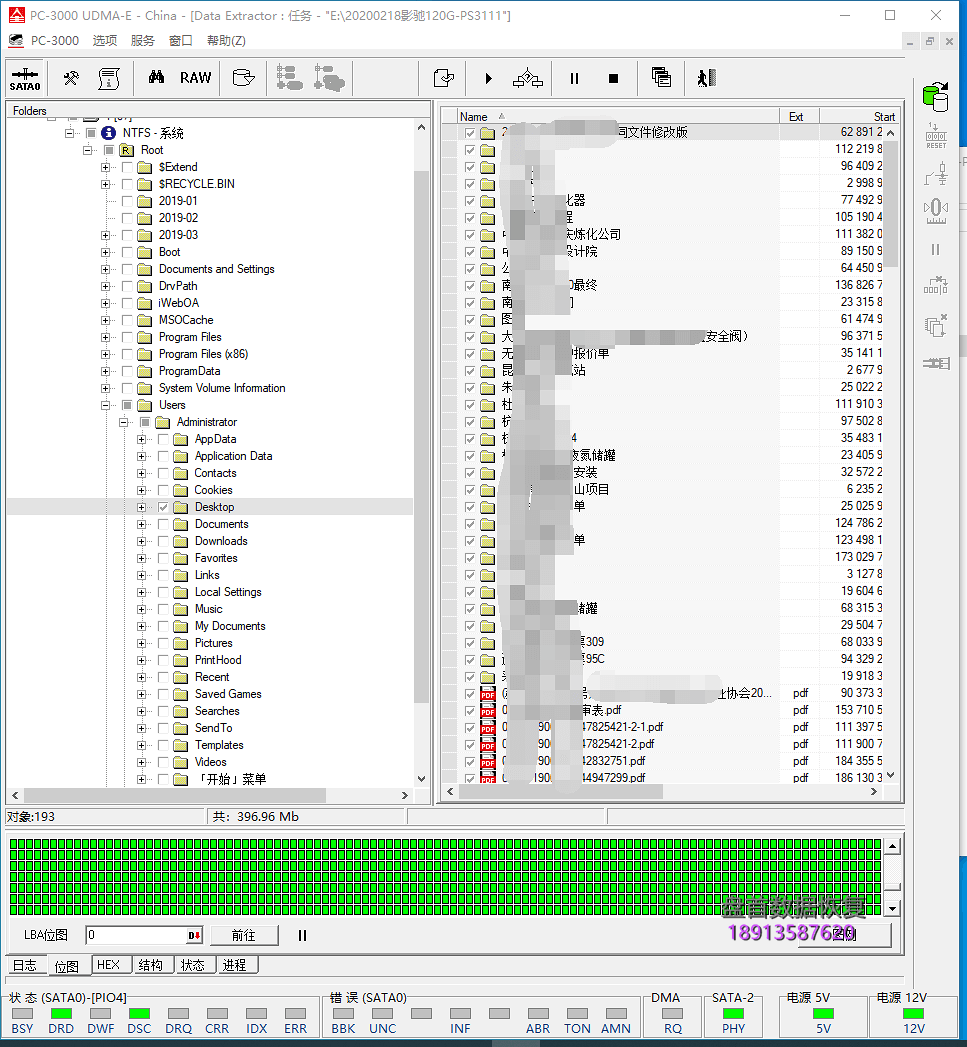Collapse the Root folder node
The width and height of the screenshot is (967, 1047).
(87, 150)
